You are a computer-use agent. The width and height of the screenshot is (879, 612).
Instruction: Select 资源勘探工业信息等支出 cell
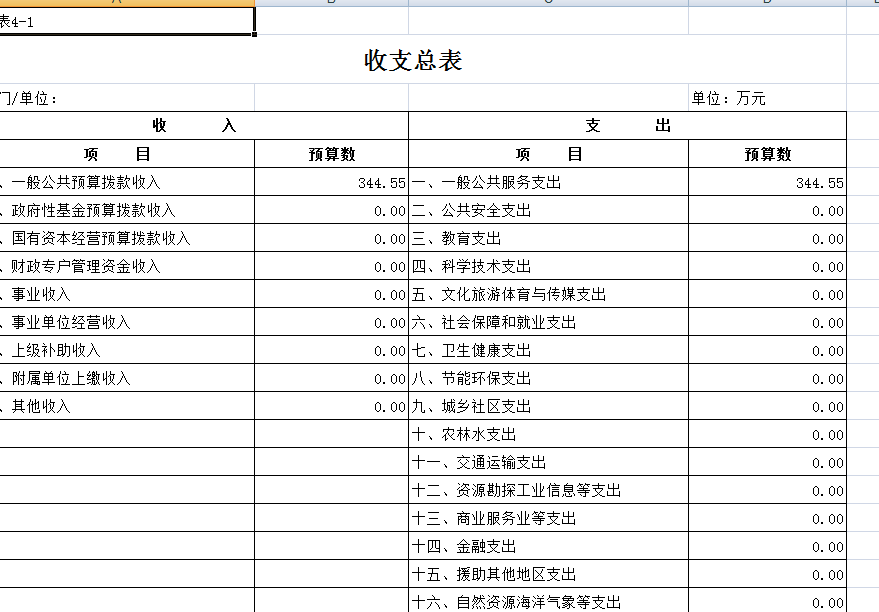pyautogui.click(x=549, y=490)
